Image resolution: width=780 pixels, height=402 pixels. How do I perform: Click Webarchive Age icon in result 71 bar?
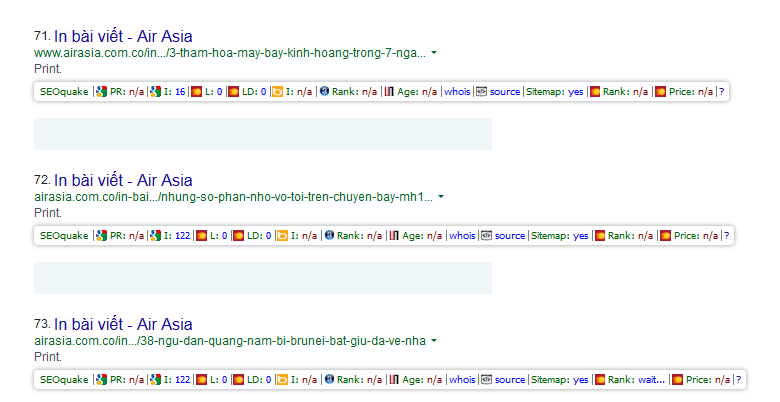click(390, 92)
